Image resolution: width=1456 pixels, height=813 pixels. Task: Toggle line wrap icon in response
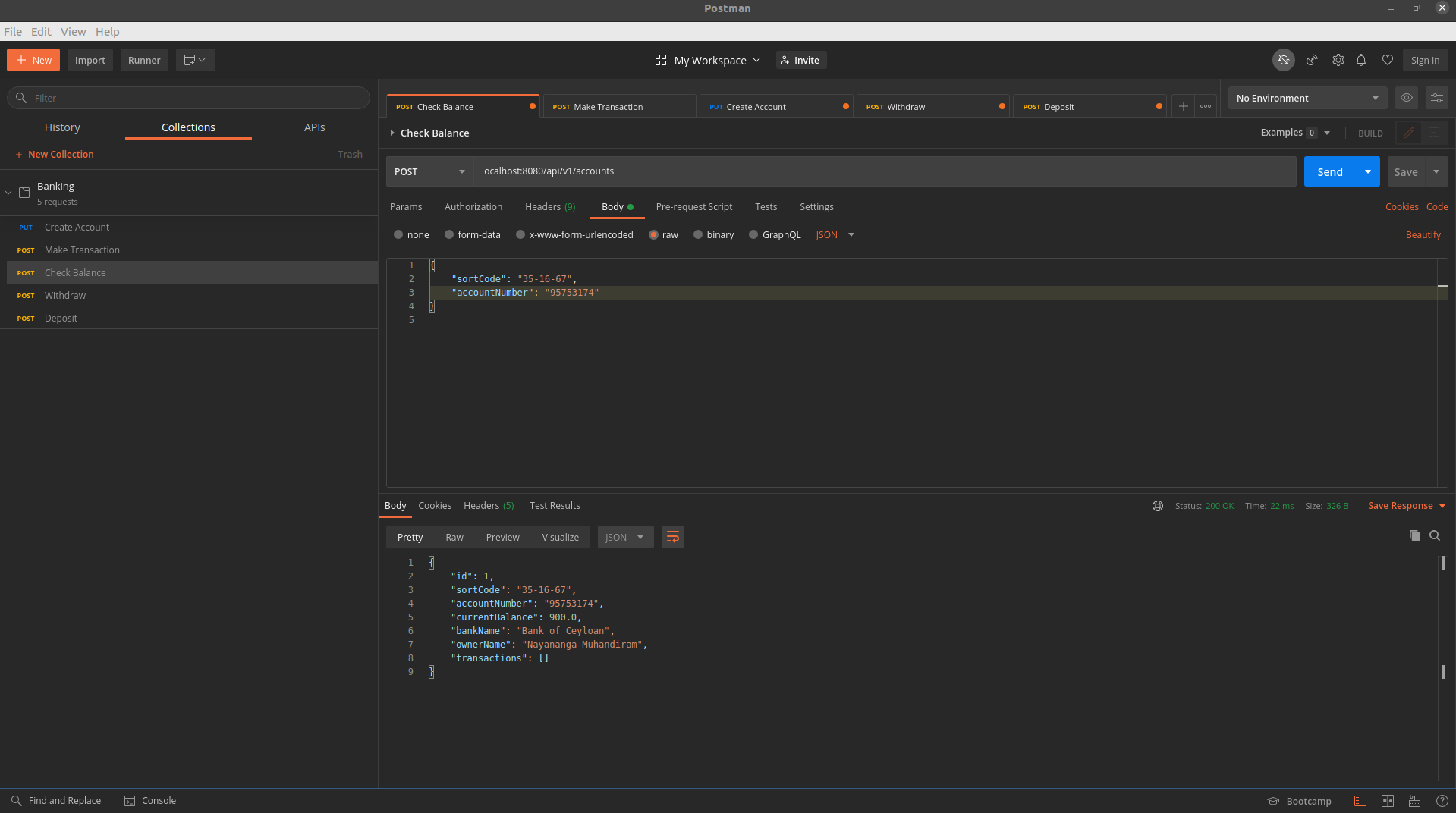point(673,537)
